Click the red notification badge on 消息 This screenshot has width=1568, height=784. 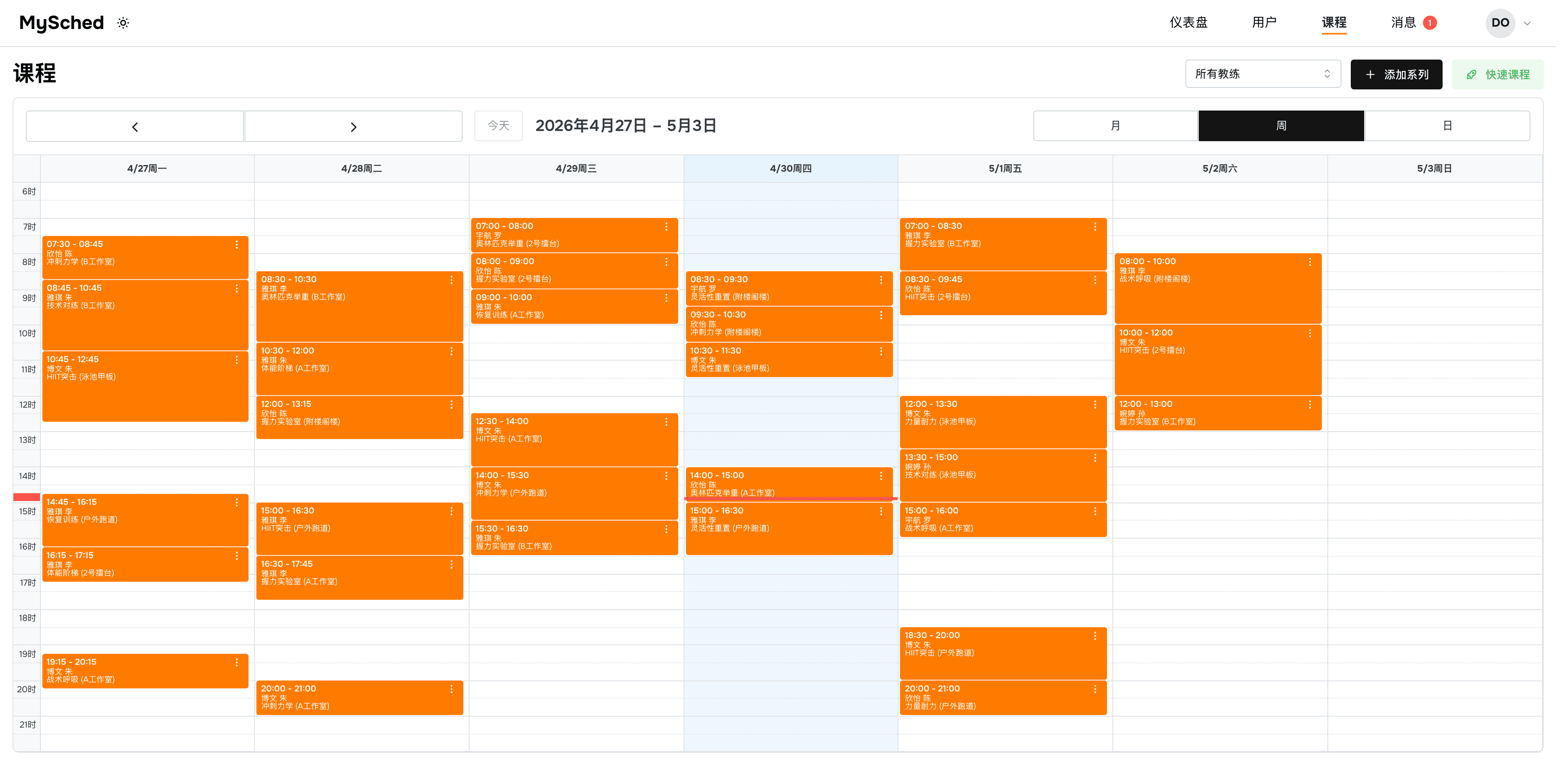tap(1430, 23)
